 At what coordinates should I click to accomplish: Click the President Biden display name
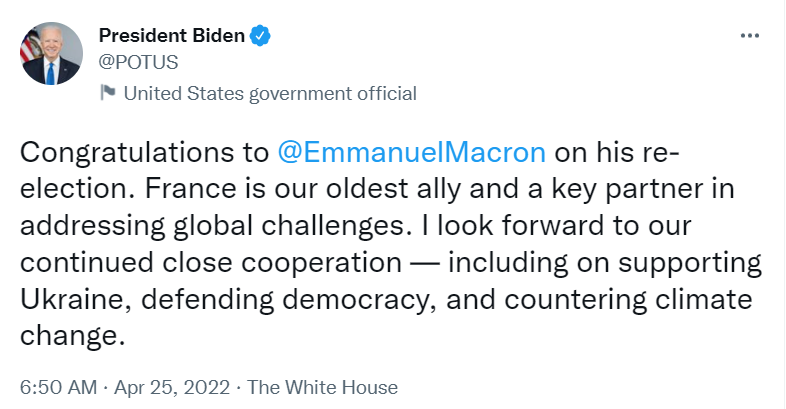(171, 37)
